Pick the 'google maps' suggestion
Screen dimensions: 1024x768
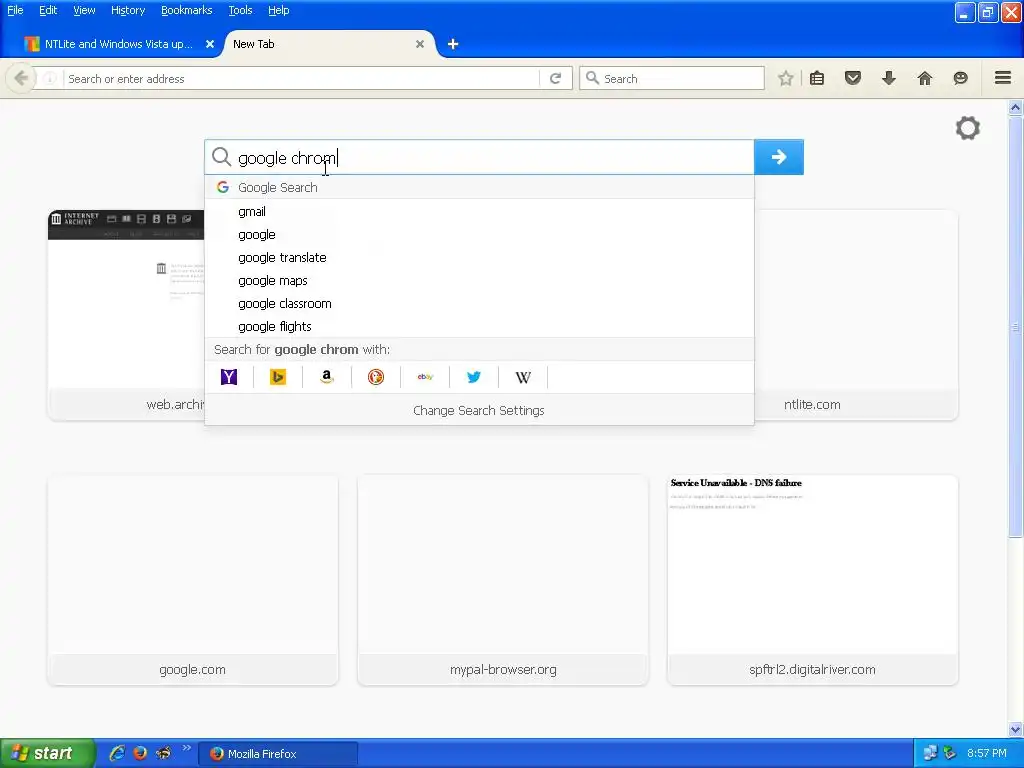479,280
